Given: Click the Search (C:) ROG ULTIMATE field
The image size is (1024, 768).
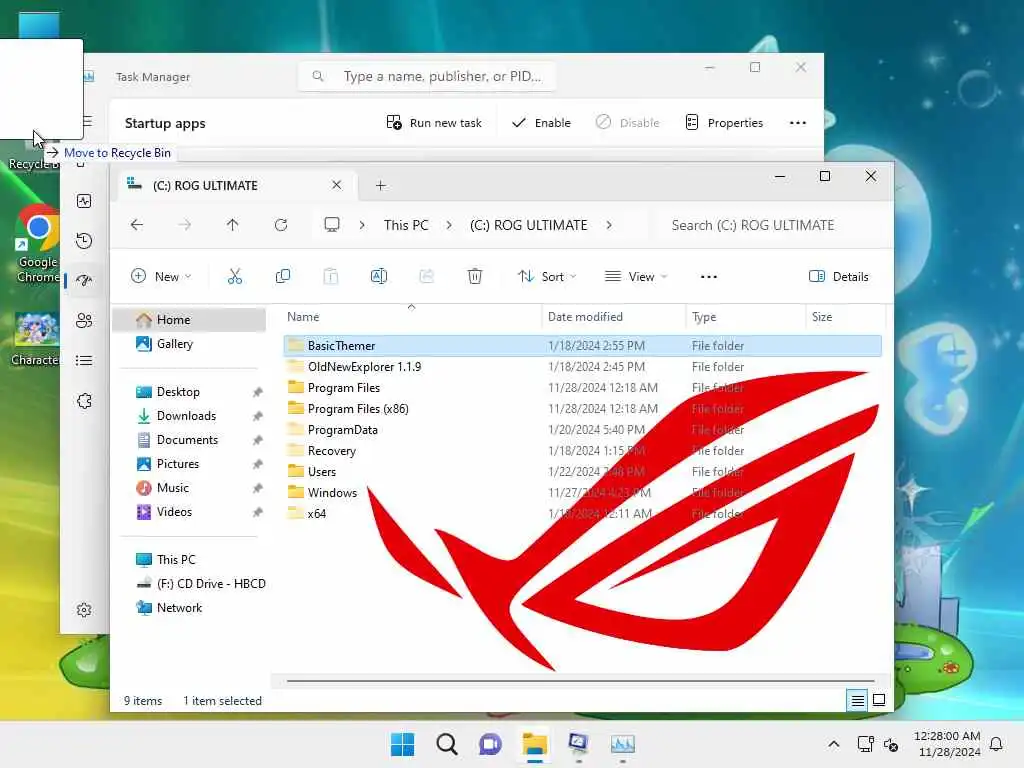Looking at the screenshot, I should pyautogui.click(x=771, y=225).
